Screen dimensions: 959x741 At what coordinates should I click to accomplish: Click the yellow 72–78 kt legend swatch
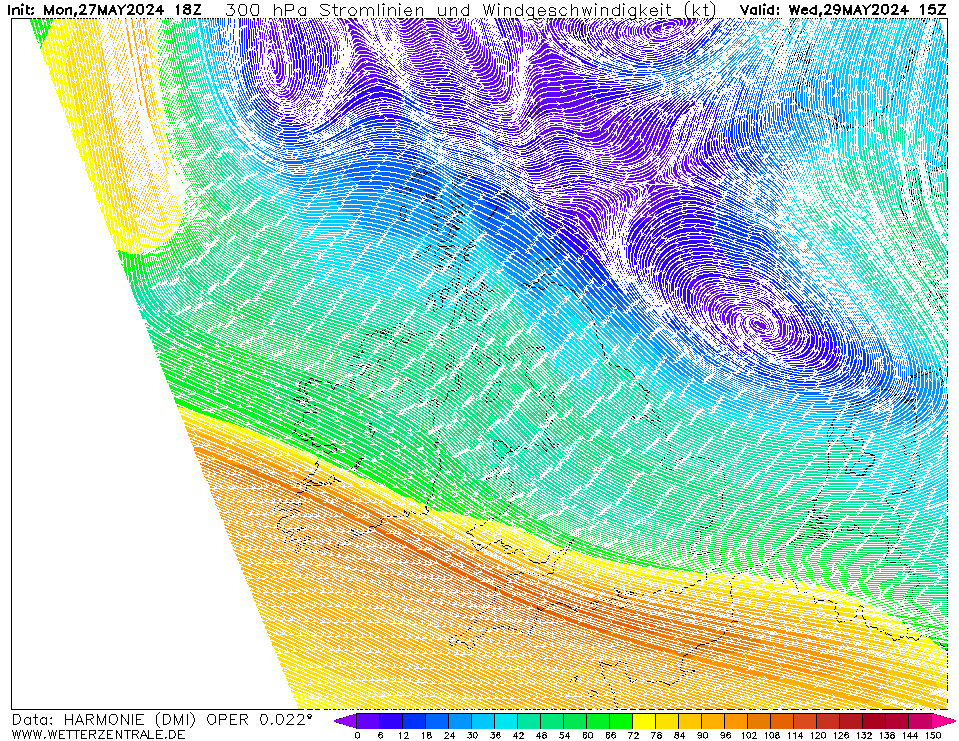[645, 721]
